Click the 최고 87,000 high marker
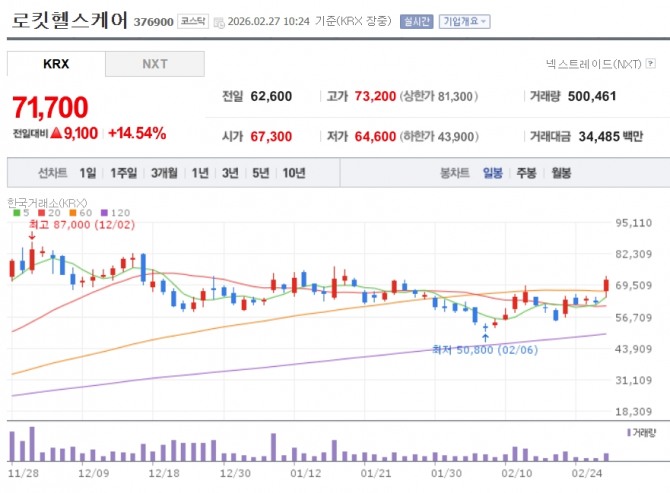670x493 pixels. [x=82, y=225]
